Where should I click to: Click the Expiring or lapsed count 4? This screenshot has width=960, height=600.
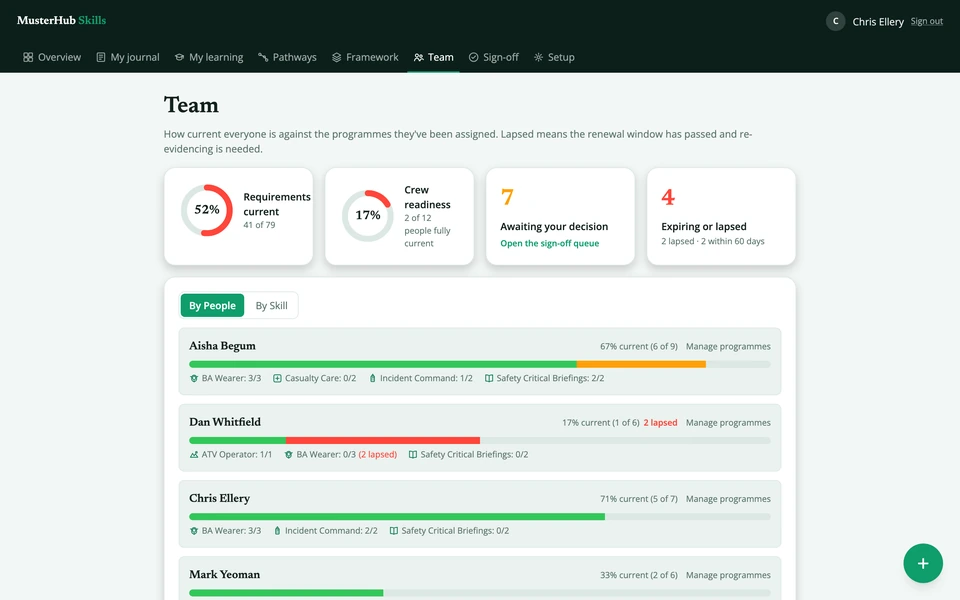coord(668,197)
